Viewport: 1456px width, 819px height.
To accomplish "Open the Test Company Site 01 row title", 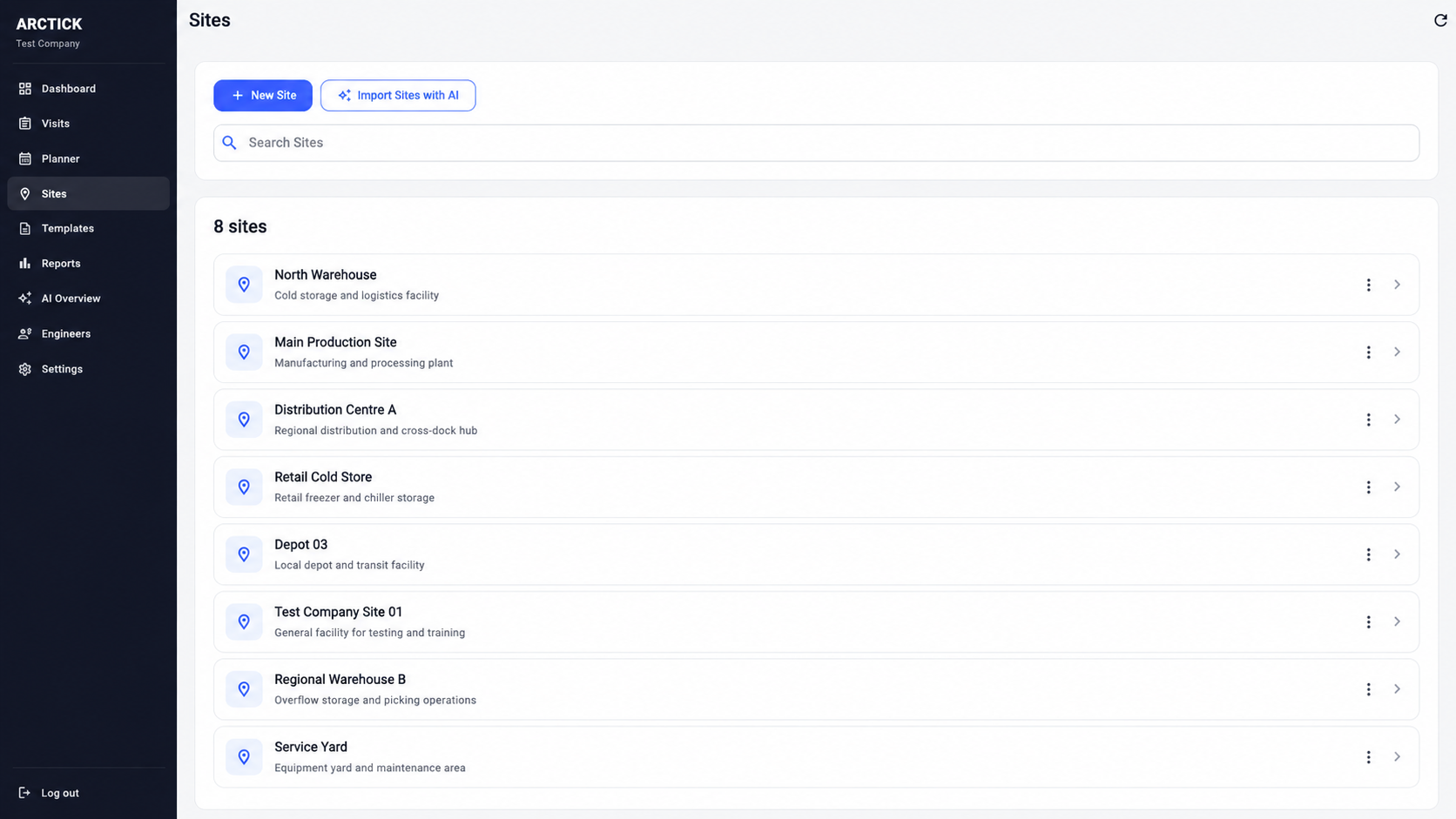I will [338, 612].
